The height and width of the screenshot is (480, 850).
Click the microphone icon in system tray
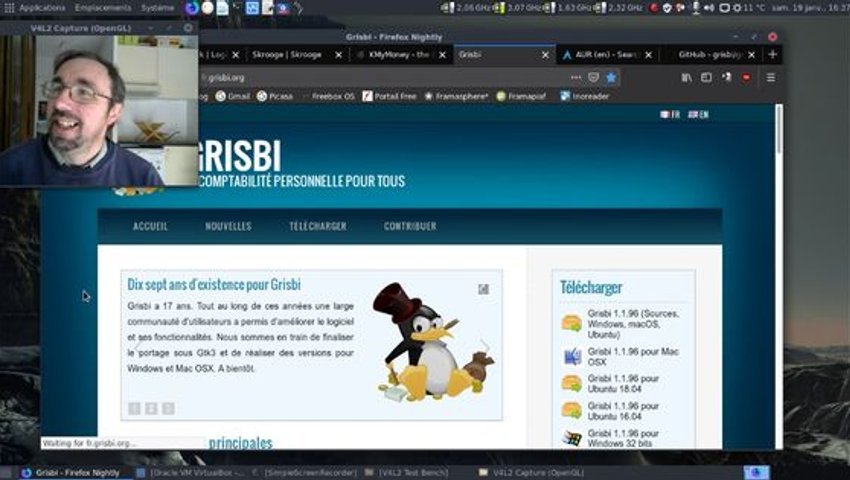tap(696, 8)
